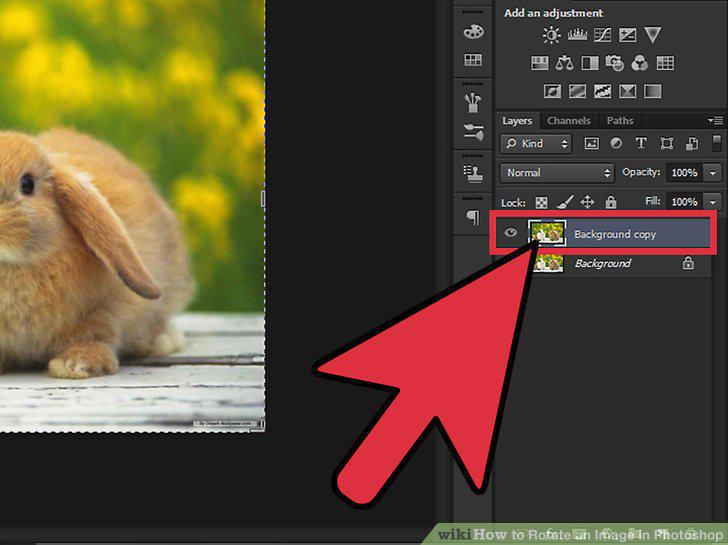Viewport: 728px width, 545px height.
Task: Open the Kind filter dropdown
Action: point(536,143)
